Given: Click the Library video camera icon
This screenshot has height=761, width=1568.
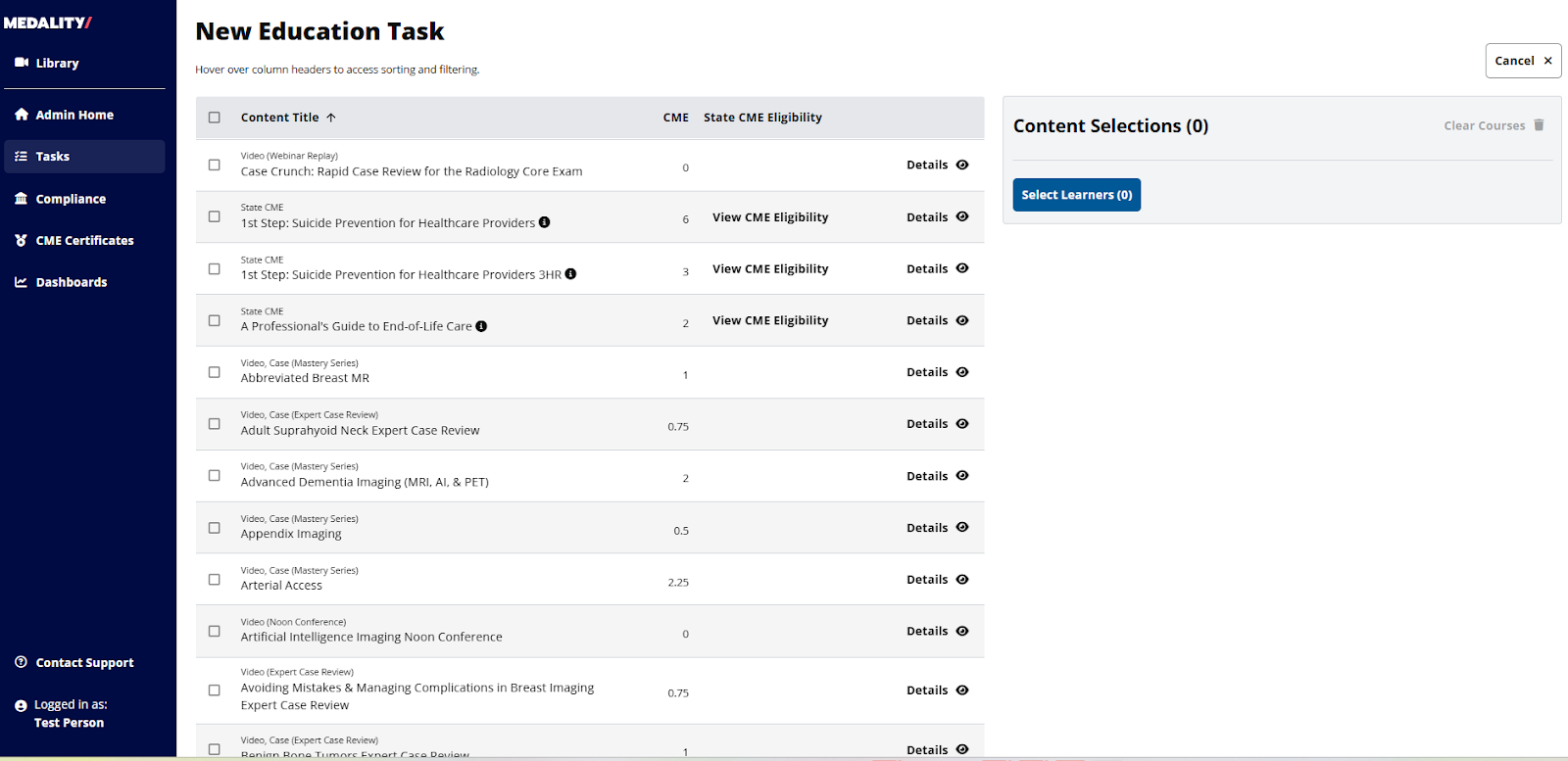Looking at the screenshot, I should 22,63.
